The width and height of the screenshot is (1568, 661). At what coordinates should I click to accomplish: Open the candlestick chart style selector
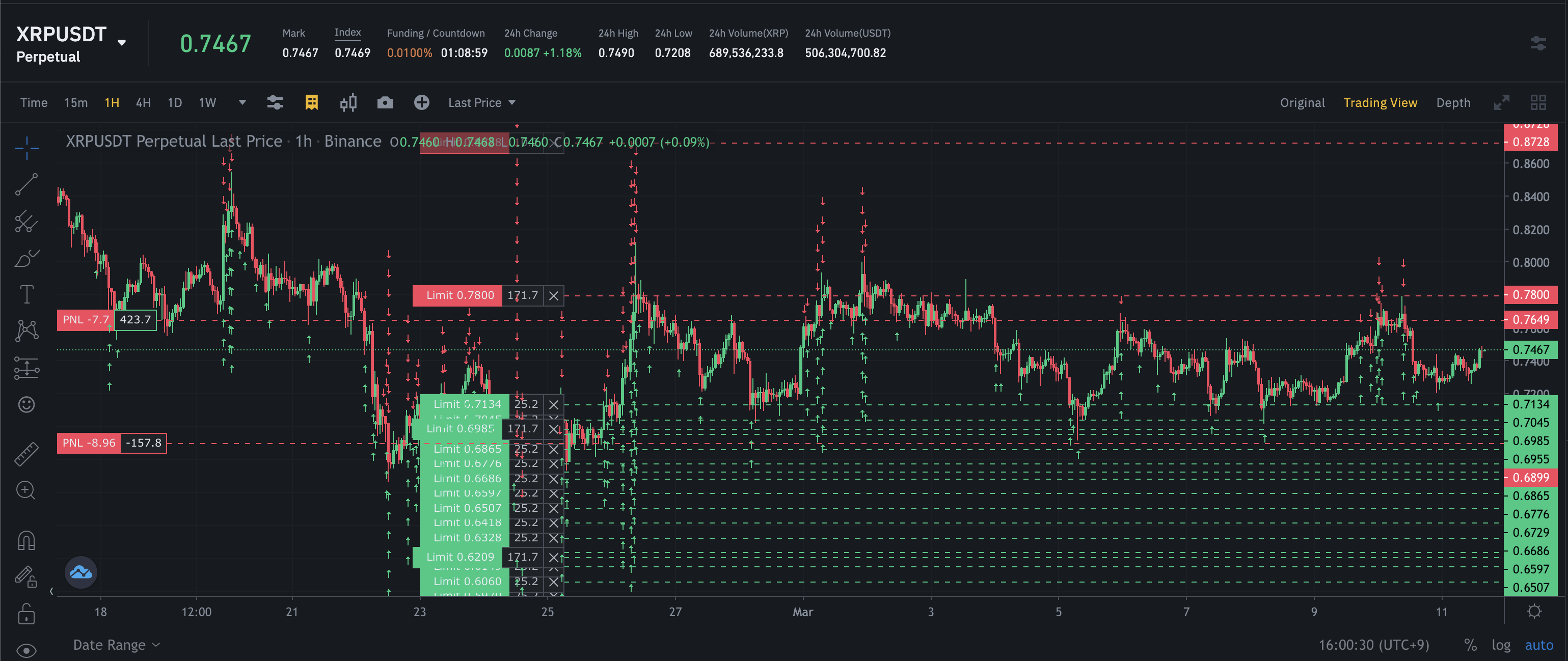348,102
